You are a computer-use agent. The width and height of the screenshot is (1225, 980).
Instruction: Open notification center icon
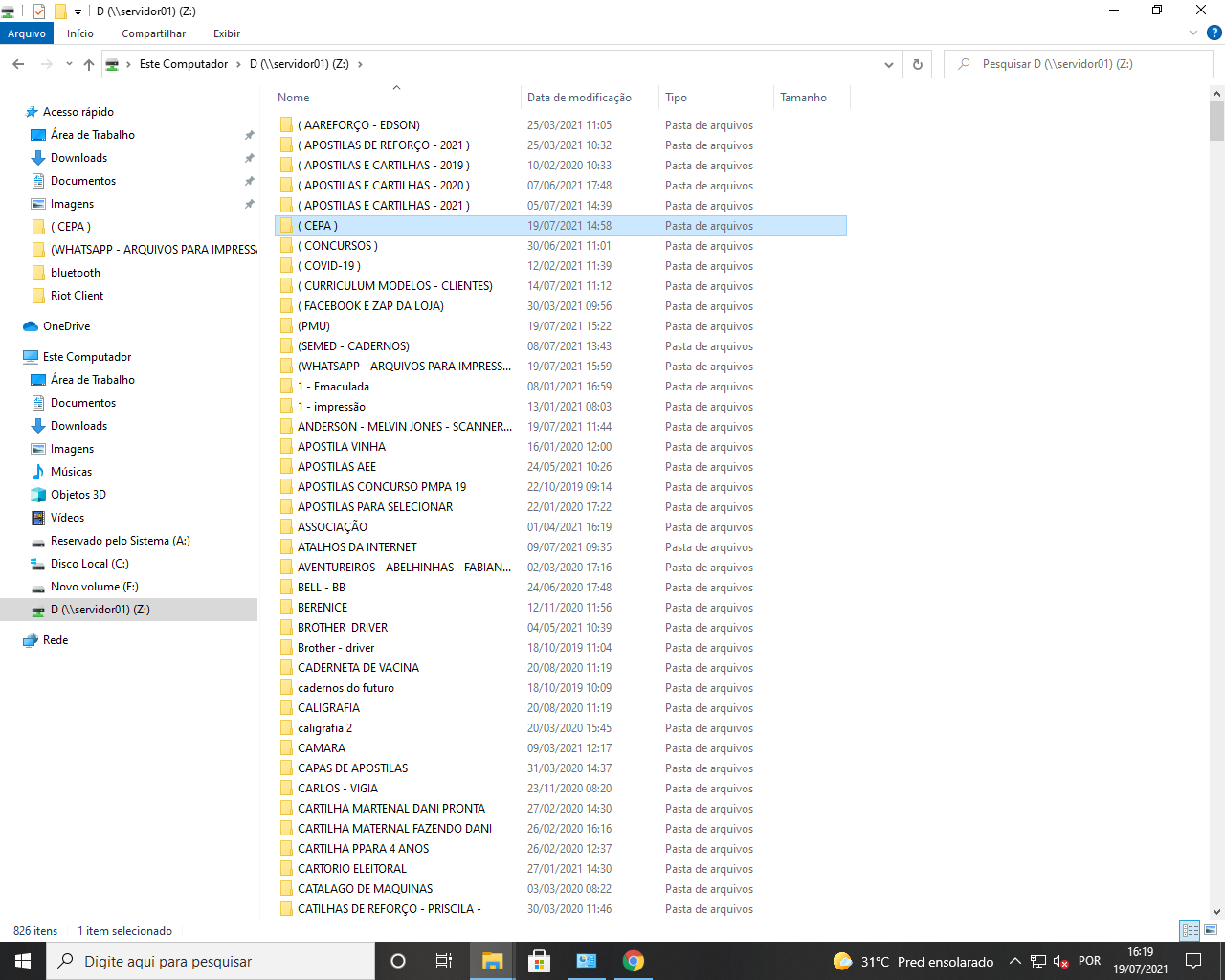click(x=1193, y=961)
